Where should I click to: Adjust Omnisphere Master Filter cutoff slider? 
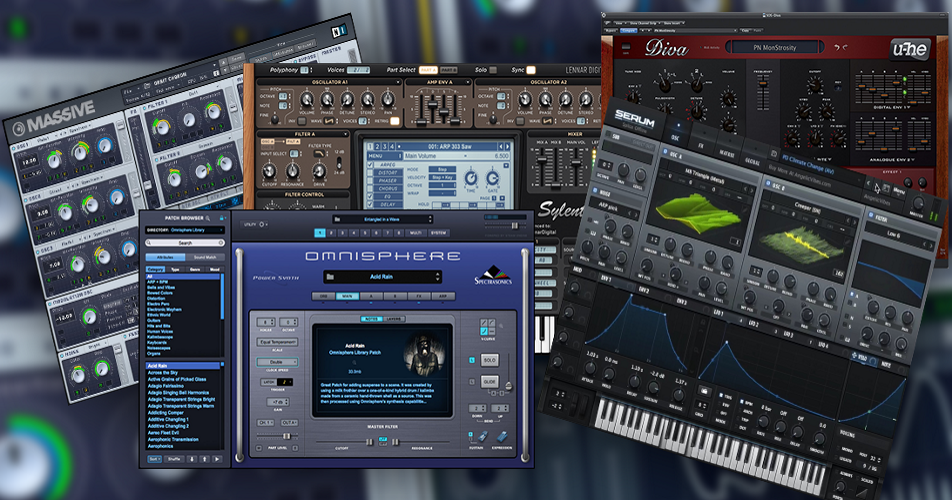(369, 442)
